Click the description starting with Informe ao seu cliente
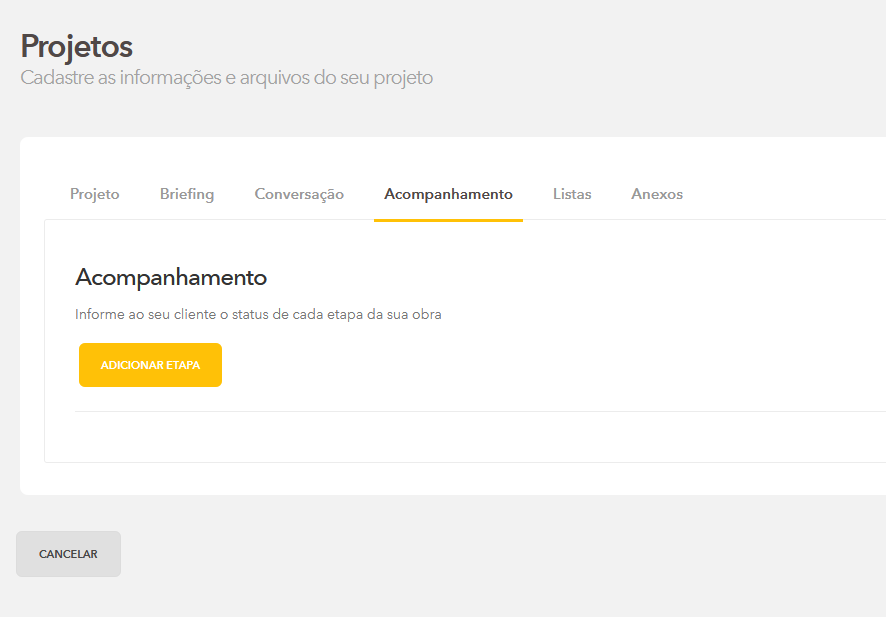This screenshot has height=617, width=886. point(258,314)
